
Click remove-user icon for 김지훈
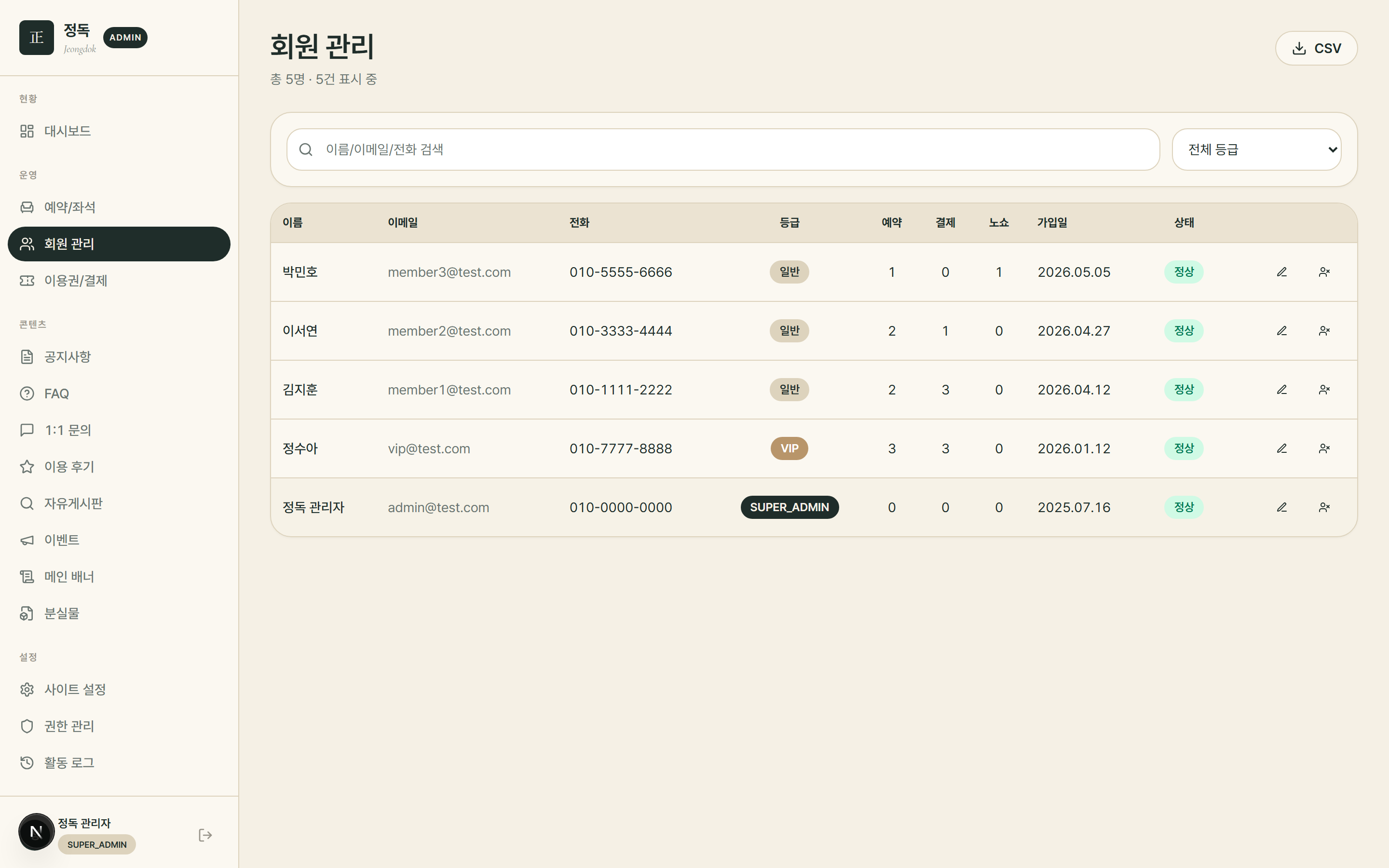coord(1324,390)
